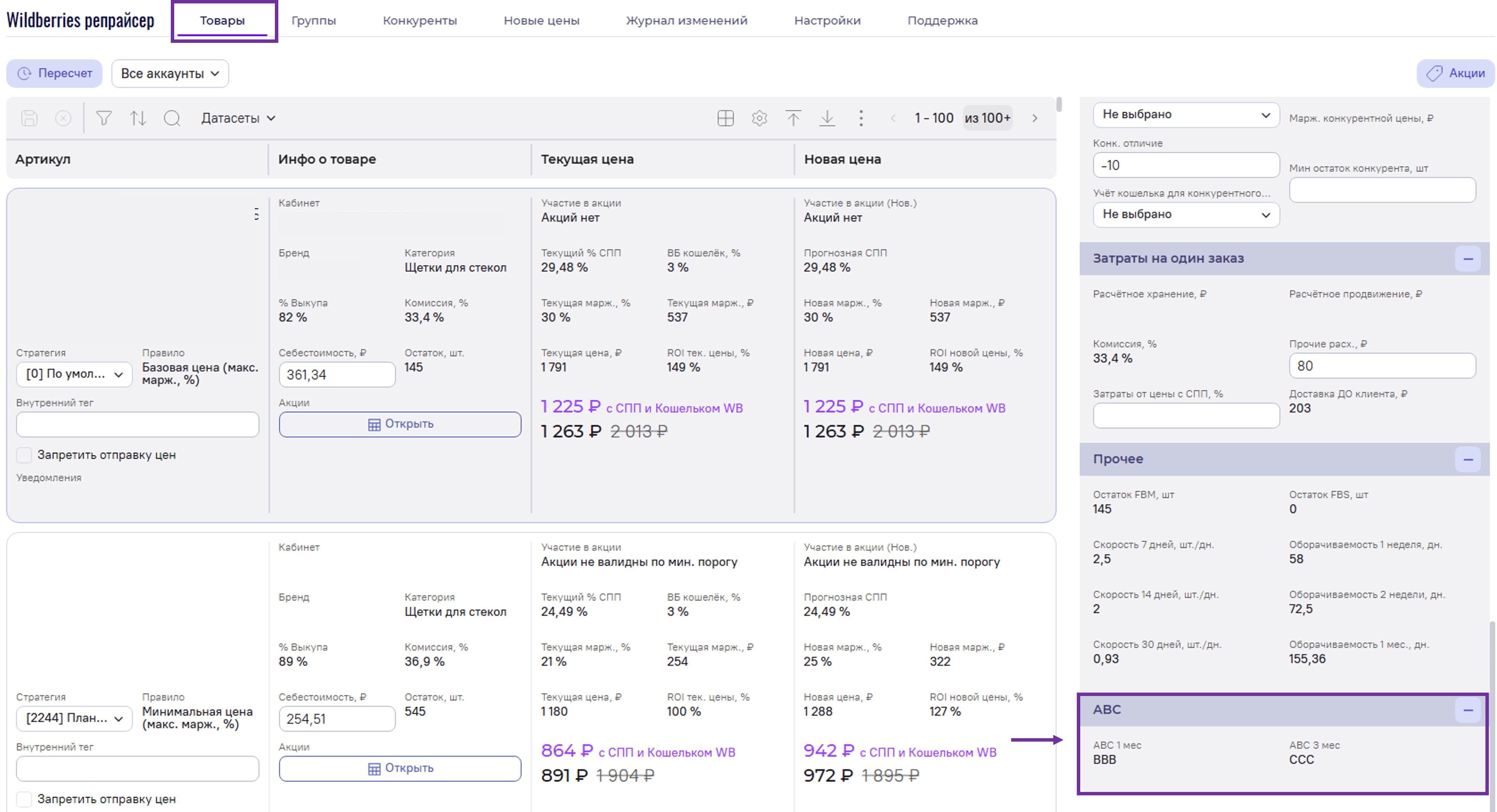Click the Себестоимость field with 361,34

(336, 375)
